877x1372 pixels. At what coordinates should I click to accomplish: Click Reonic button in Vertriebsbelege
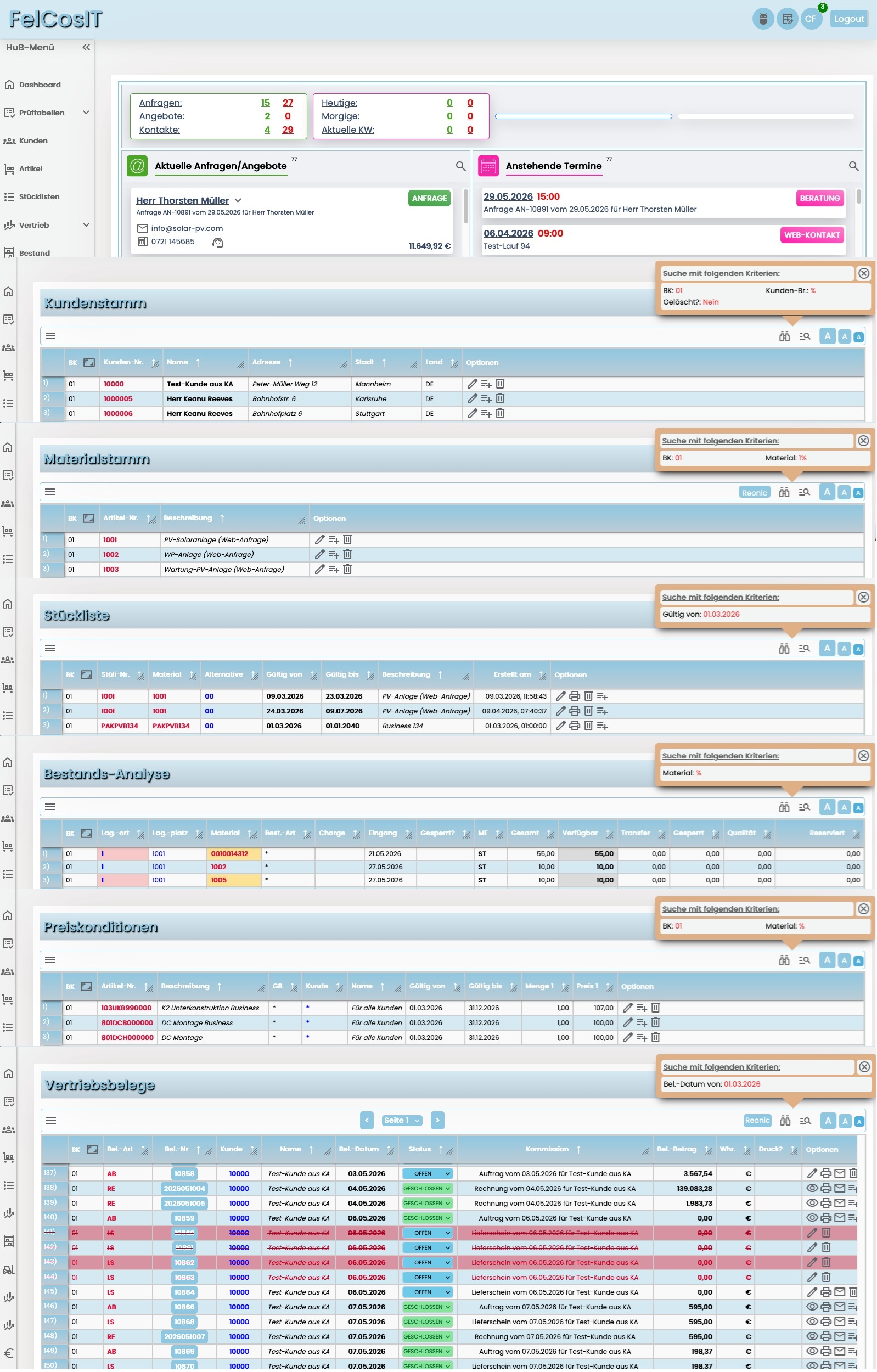pos(757,1121)
